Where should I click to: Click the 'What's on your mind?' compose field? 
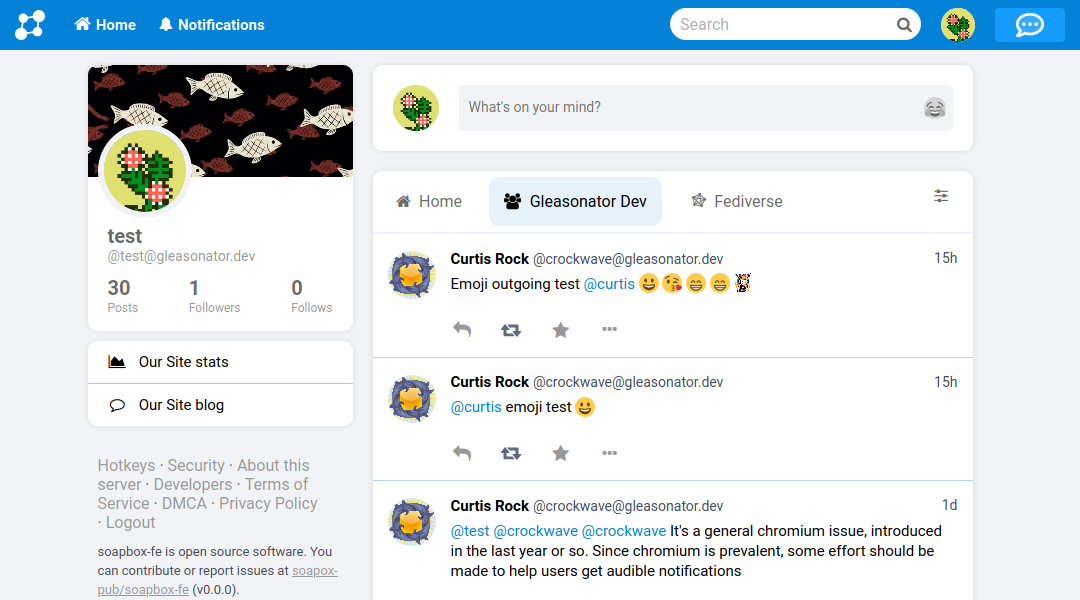tap(690, 108)
